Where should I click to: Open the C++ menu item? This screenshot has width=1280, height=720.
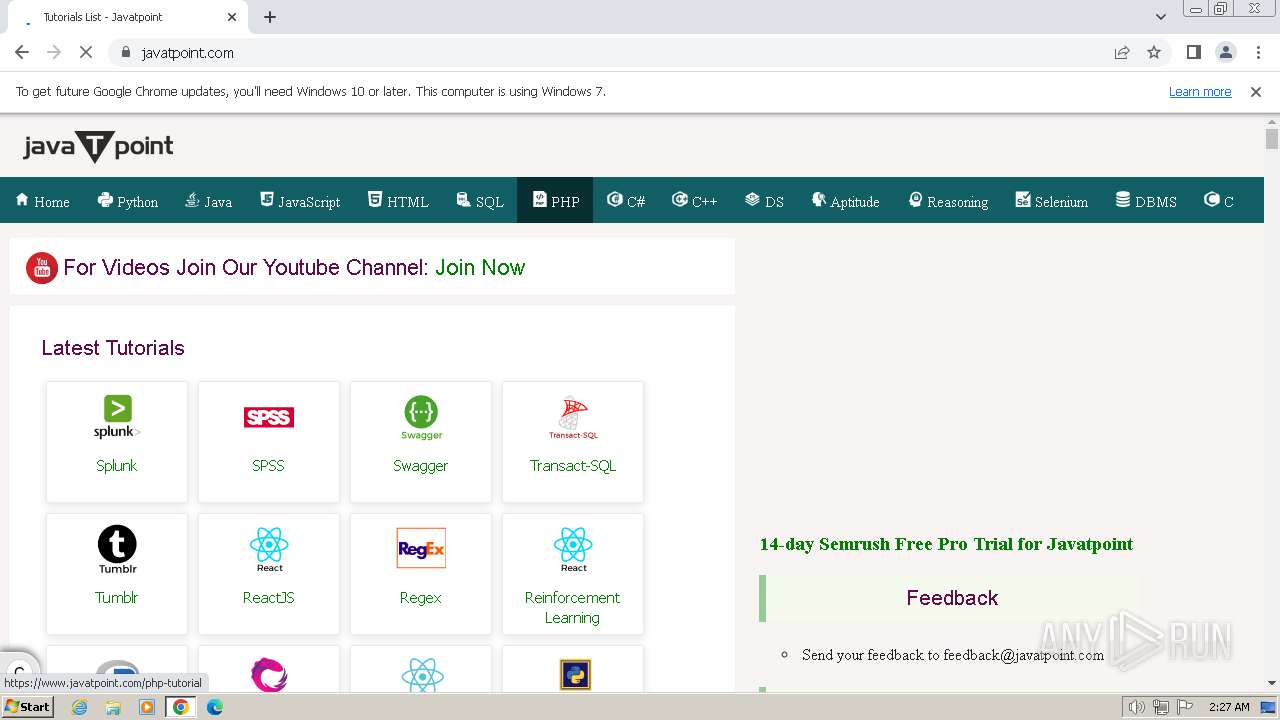coord(695,201)
